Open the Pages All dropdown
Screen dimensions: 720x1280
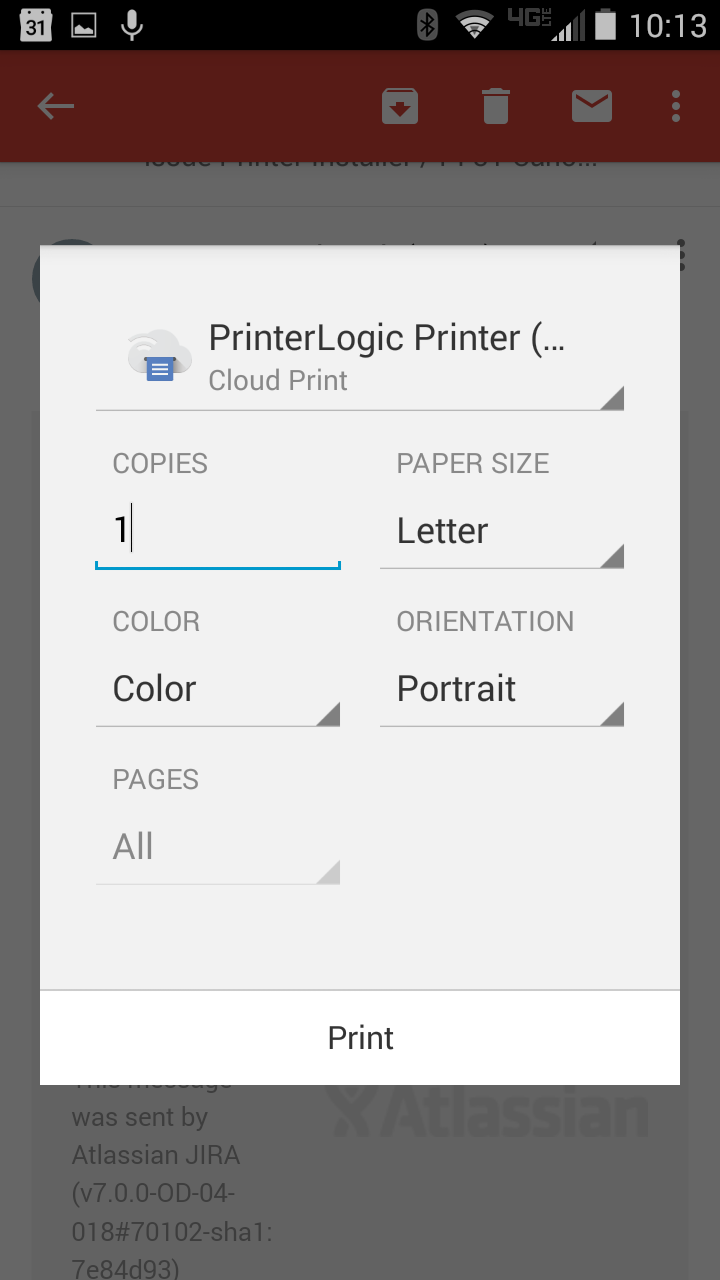[217, 847]
